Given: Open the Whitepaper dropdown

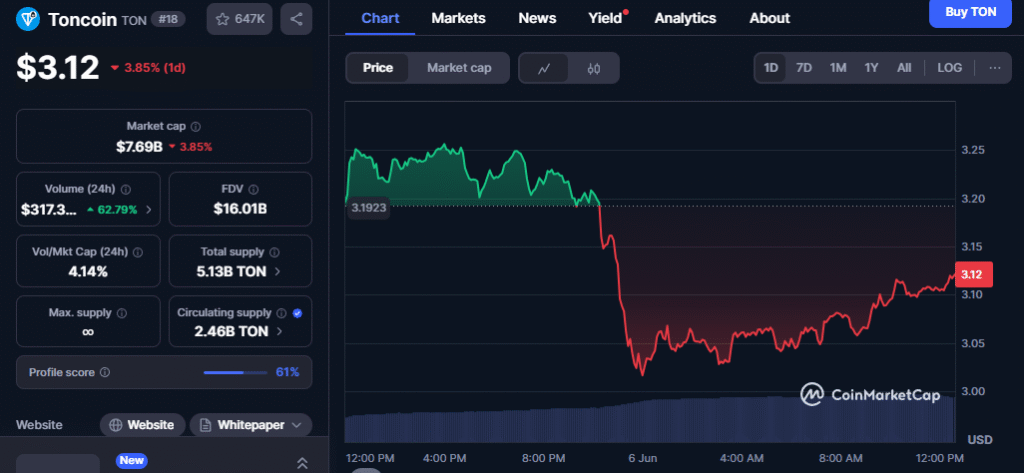Looking at the screenshot, I should pyautogui.click(x=251, y=425).
